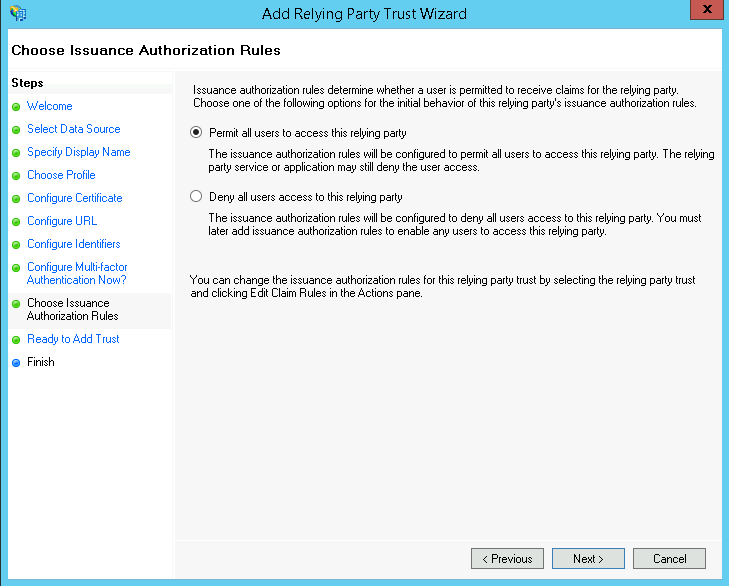Select Deny all users radio button
Viewport: 729px width, 586px height.
click(196, 196)
